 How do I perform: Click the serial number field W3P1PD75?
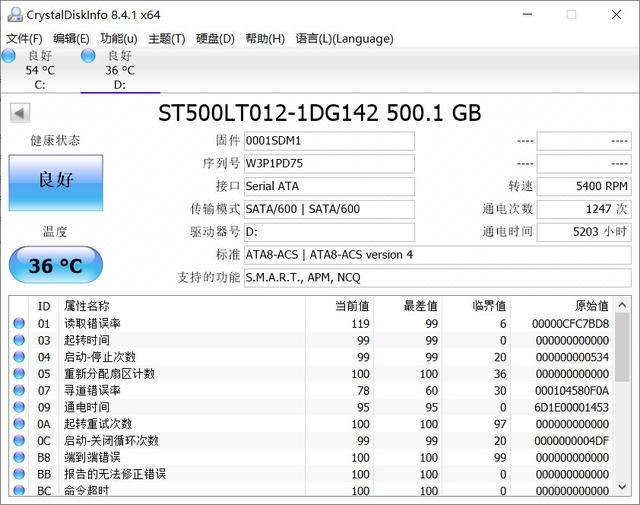click(329, 163)
